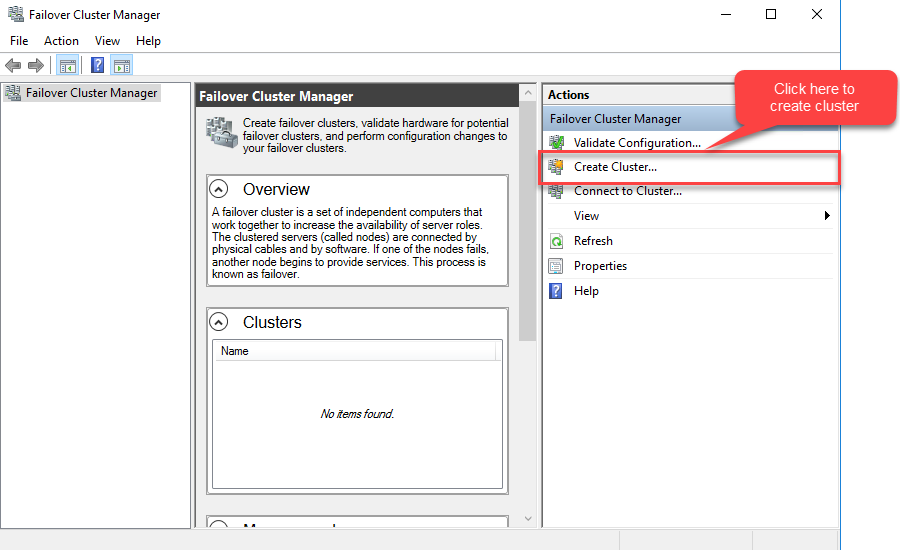Viewport: 900px width, 550px height.
Task: Collapse the Overview section chevron
Action: point(219,188)
